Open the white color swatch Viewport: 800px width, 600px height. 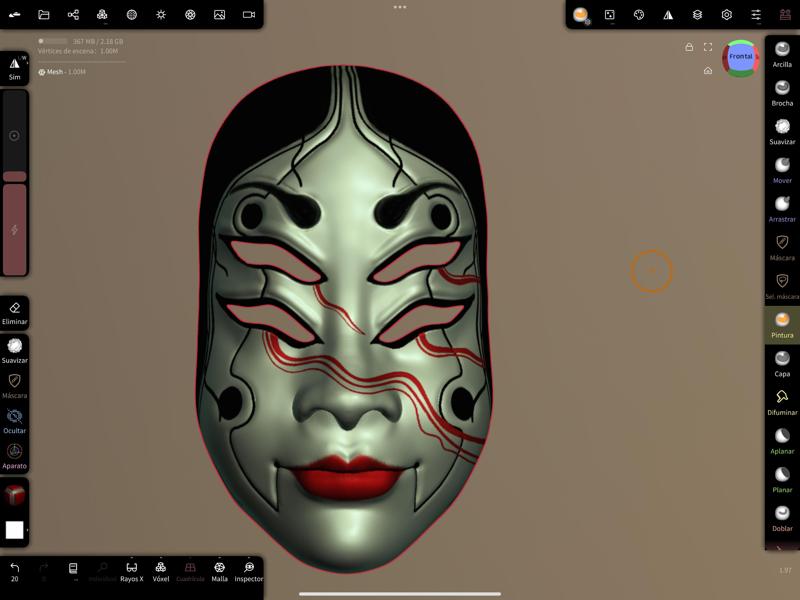click(14, 530)
